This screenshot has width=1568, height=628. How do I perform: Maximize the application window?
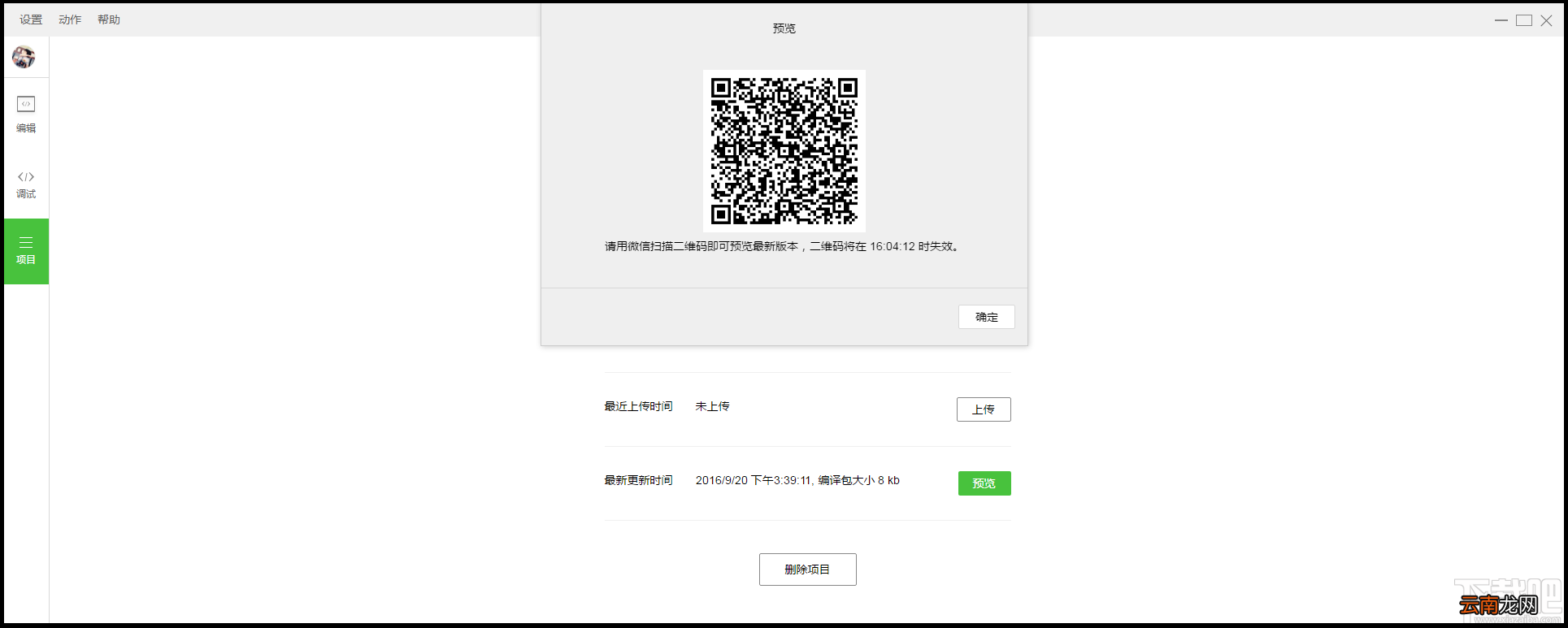pos(1524,20)
